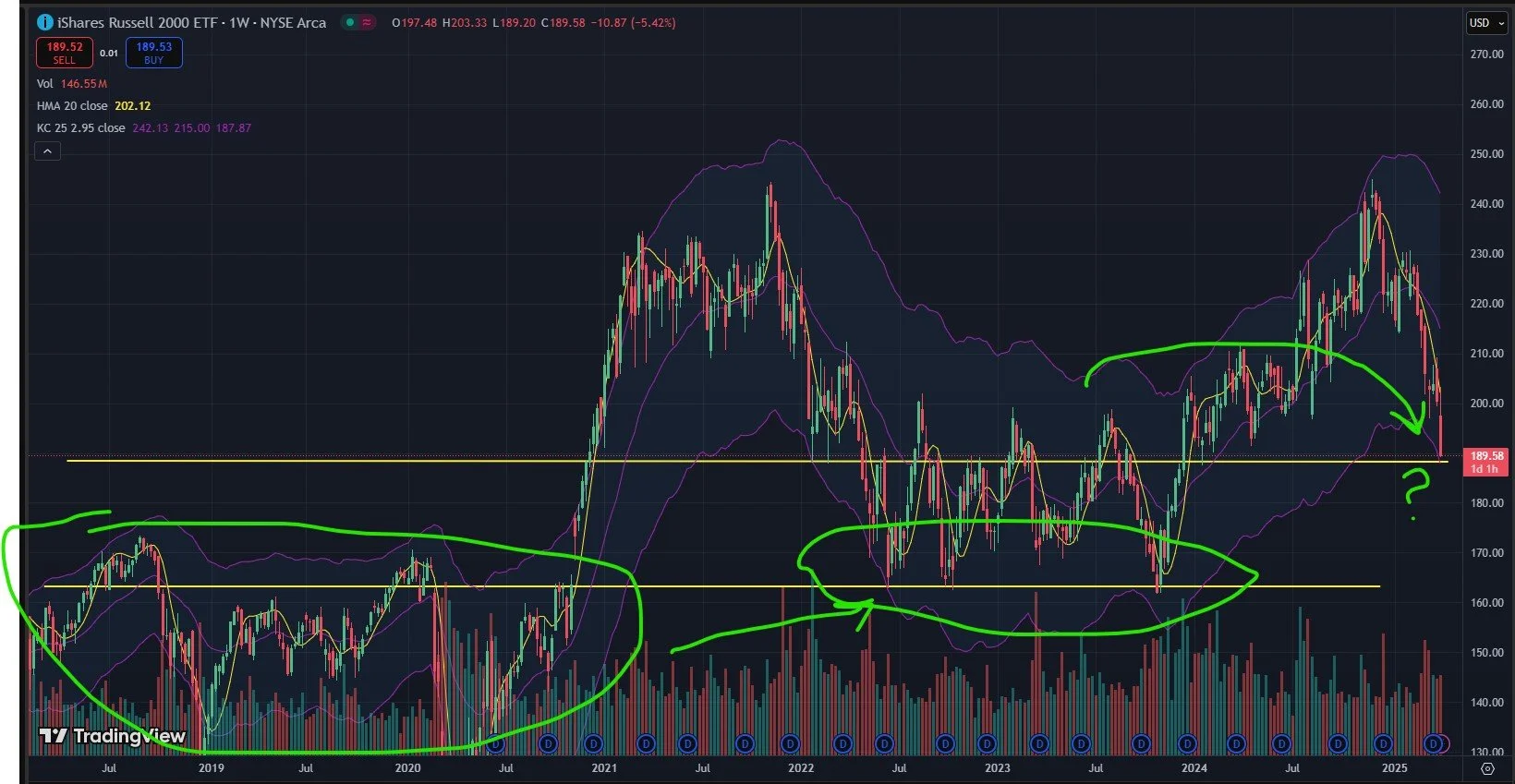Click the 2021 time axis label

(x=604, y=768)
